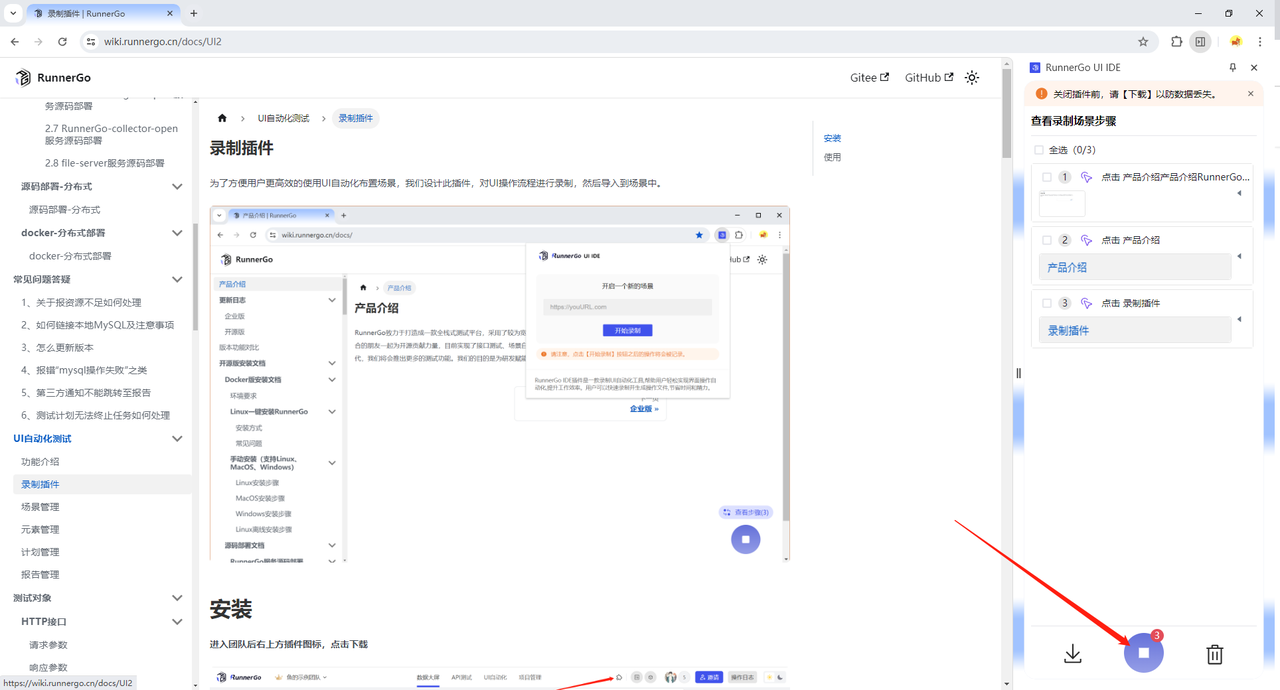Open the GitHub link in header

pyautogui.click(x=928, y=78)
